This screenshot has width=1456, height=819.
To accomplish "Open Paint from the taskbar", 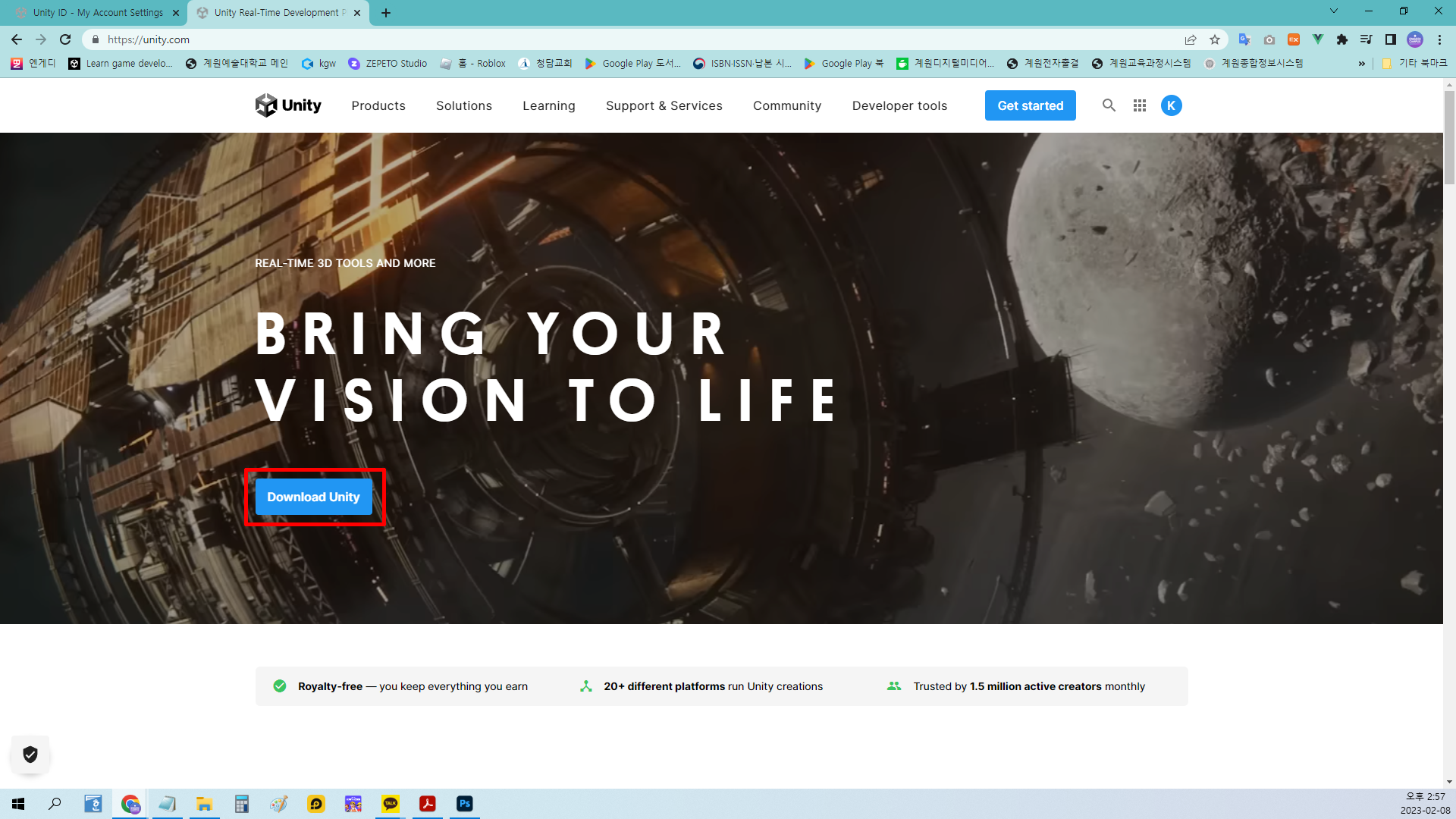I will point(279,803).
